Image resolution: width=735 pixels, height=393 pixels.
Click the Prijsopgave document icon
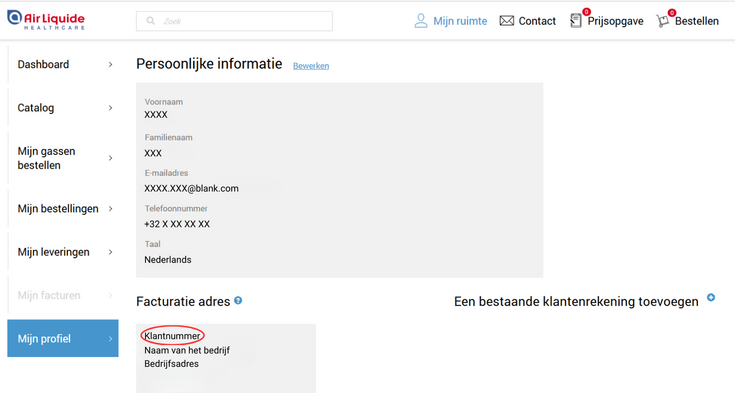pos(576,21)
